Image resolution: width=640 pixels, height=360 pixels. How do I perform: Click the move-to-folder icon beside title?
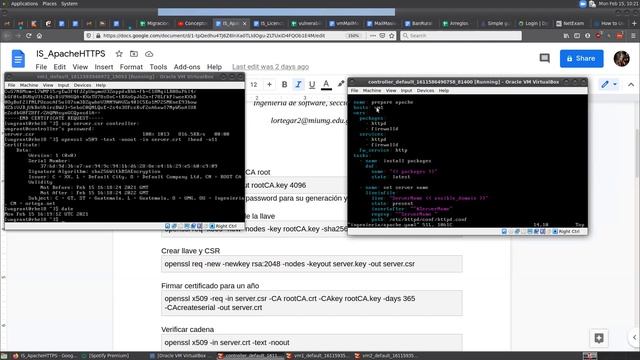[x=134, y=54]
